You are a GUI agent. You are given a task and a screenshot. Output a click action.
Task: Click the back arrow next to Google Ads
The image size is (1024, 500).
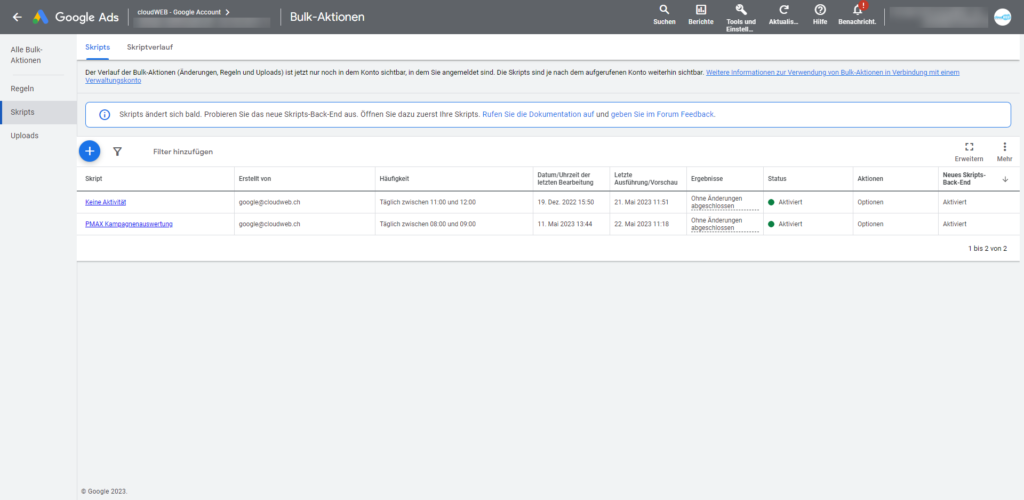coord(17,17)
